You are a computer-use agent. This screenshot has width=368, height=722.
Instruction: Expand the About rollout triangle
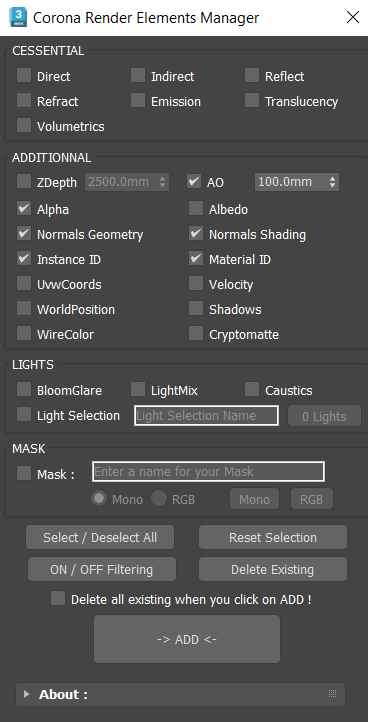click(x=27, y=694)
